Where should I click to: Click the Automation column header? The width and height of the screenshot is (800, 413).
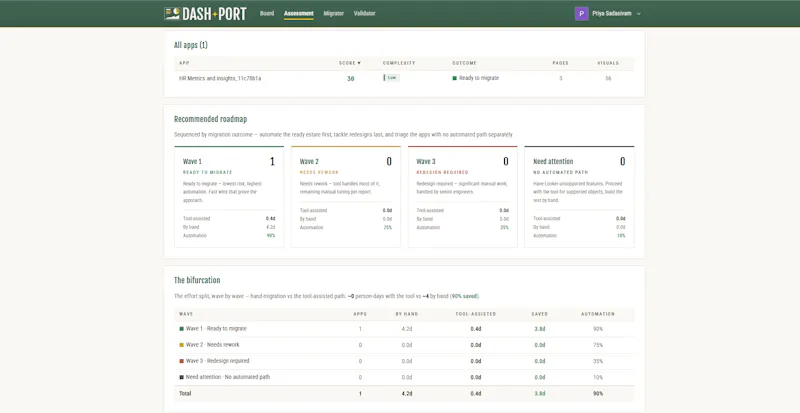(x=598, y=314)
